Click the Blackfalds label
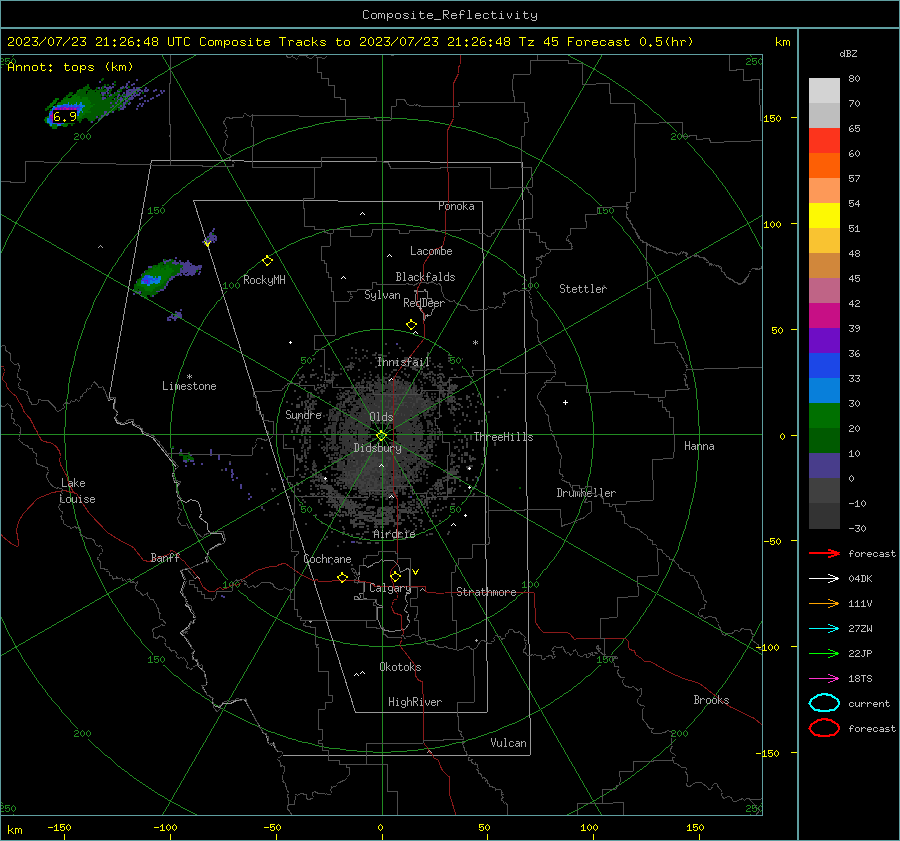 [x=425, y=277]
